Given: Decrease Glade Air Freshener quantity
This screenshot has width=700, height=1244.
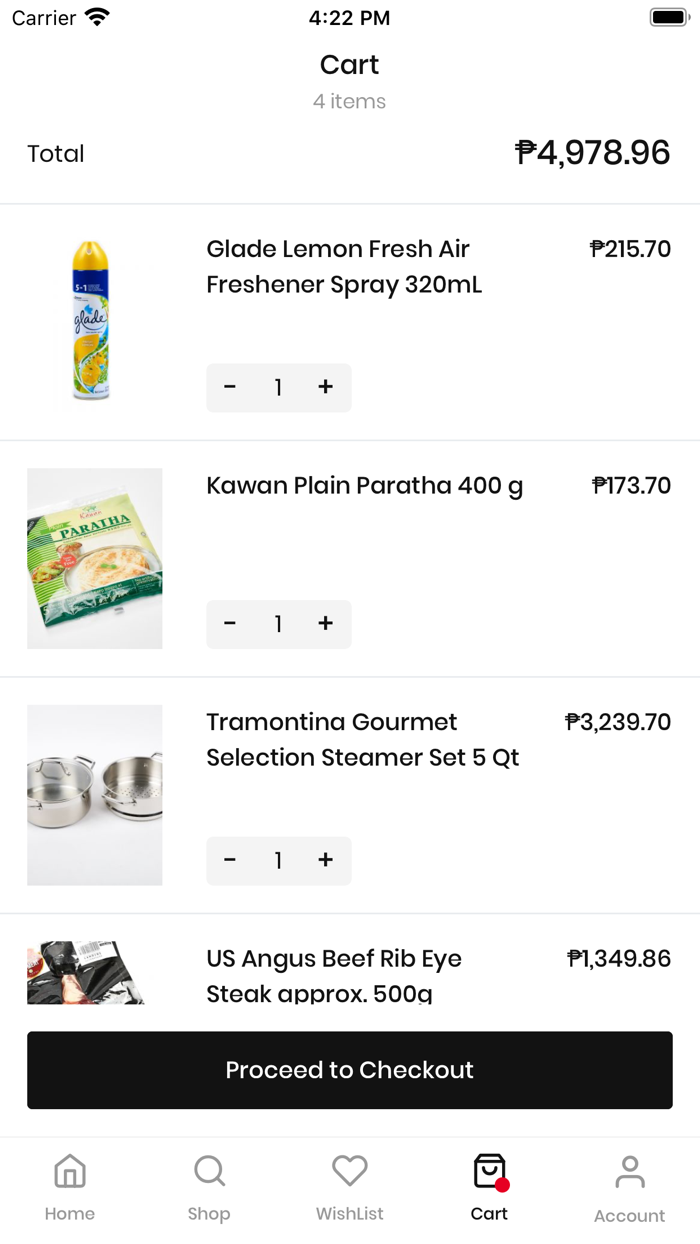Looking at the screenshot, I should pyautogui.click(x=230, y=387).
